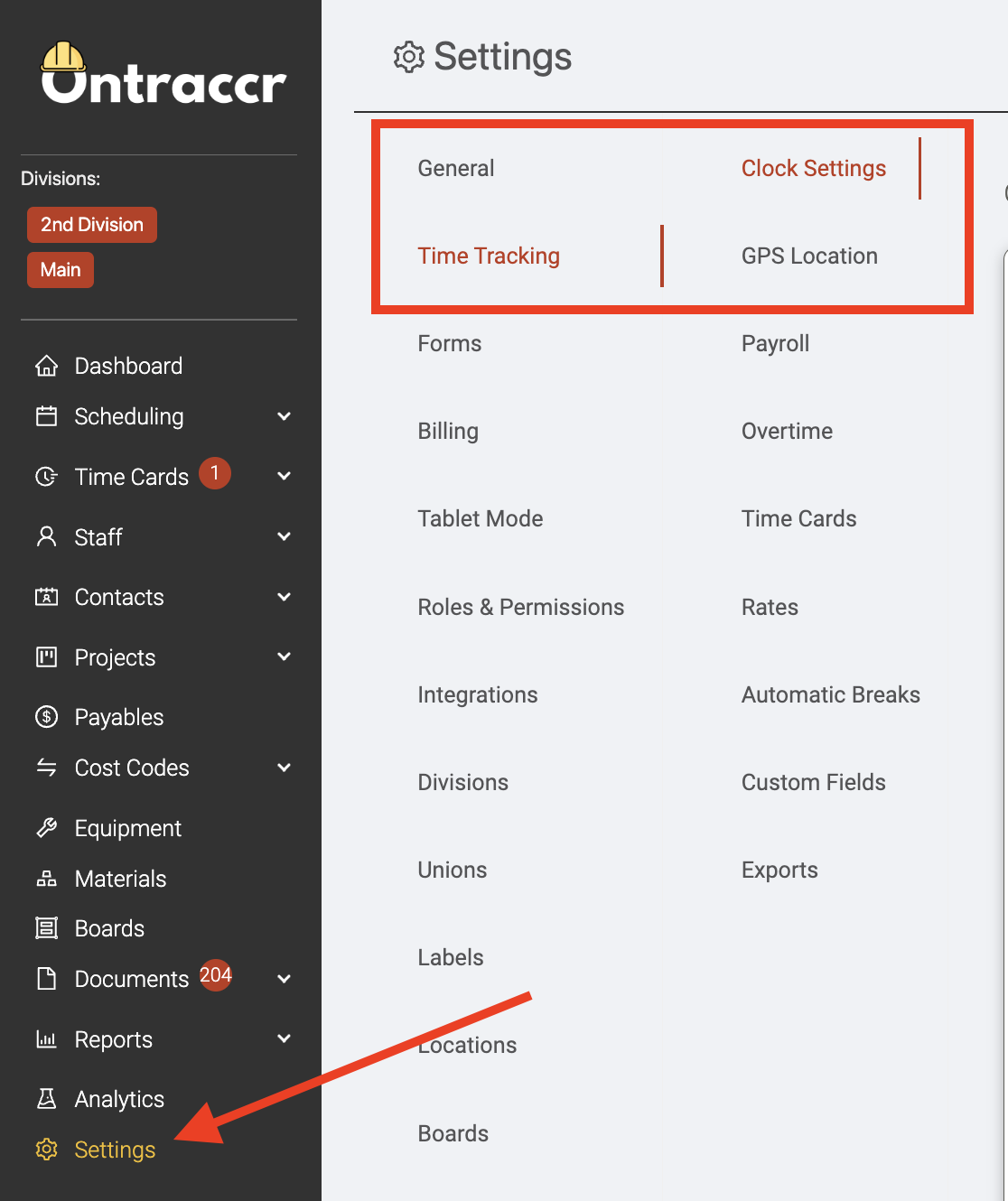
Task: Click the Staff person icon
Action: click(46, 536)
